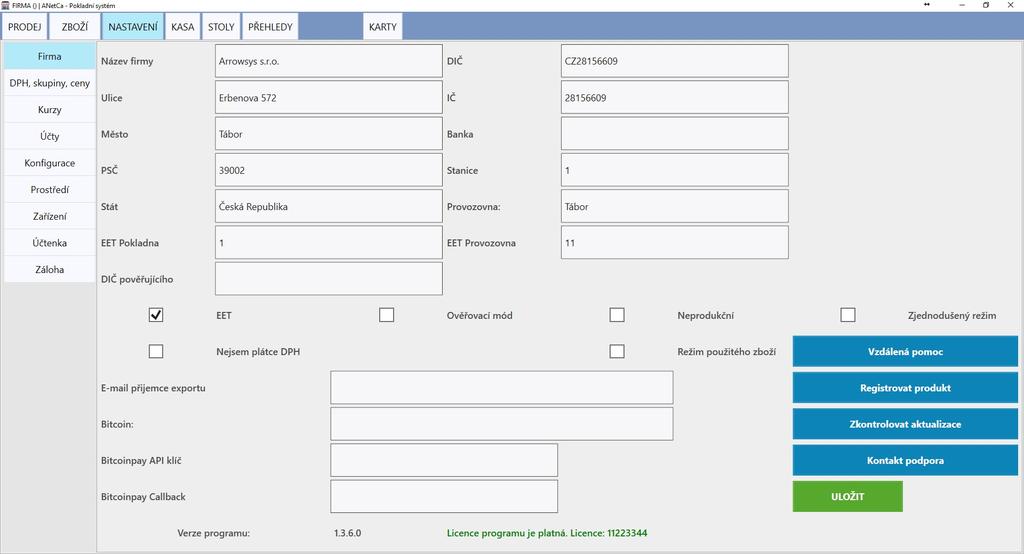This screenshot has height=554, width=1024.
Task: Enable Zjednodušený režim checkbox
Action: (848, 315)
